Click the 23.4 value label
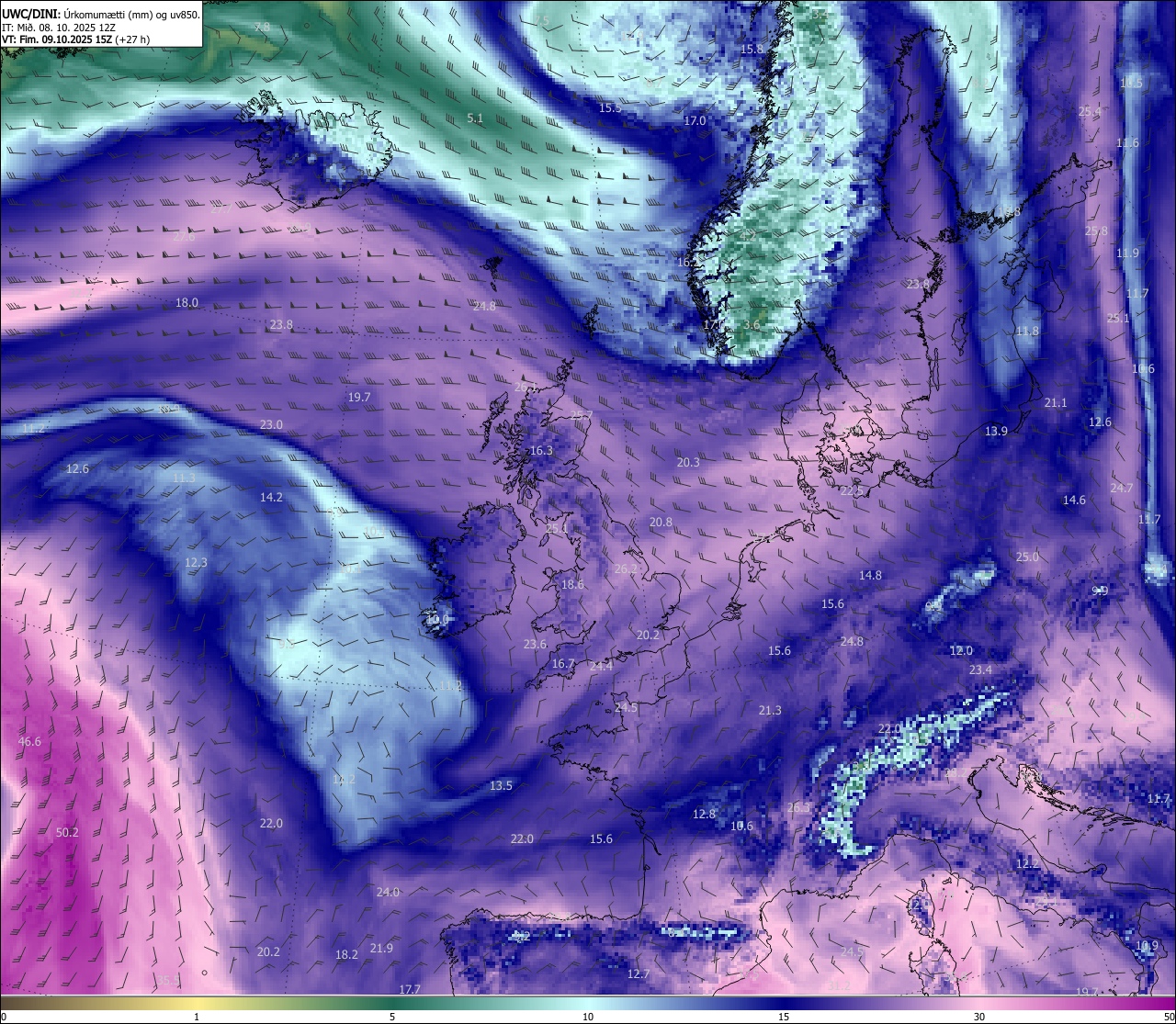The height and width of the screenshot is (1024, 1176). point(980,670)
